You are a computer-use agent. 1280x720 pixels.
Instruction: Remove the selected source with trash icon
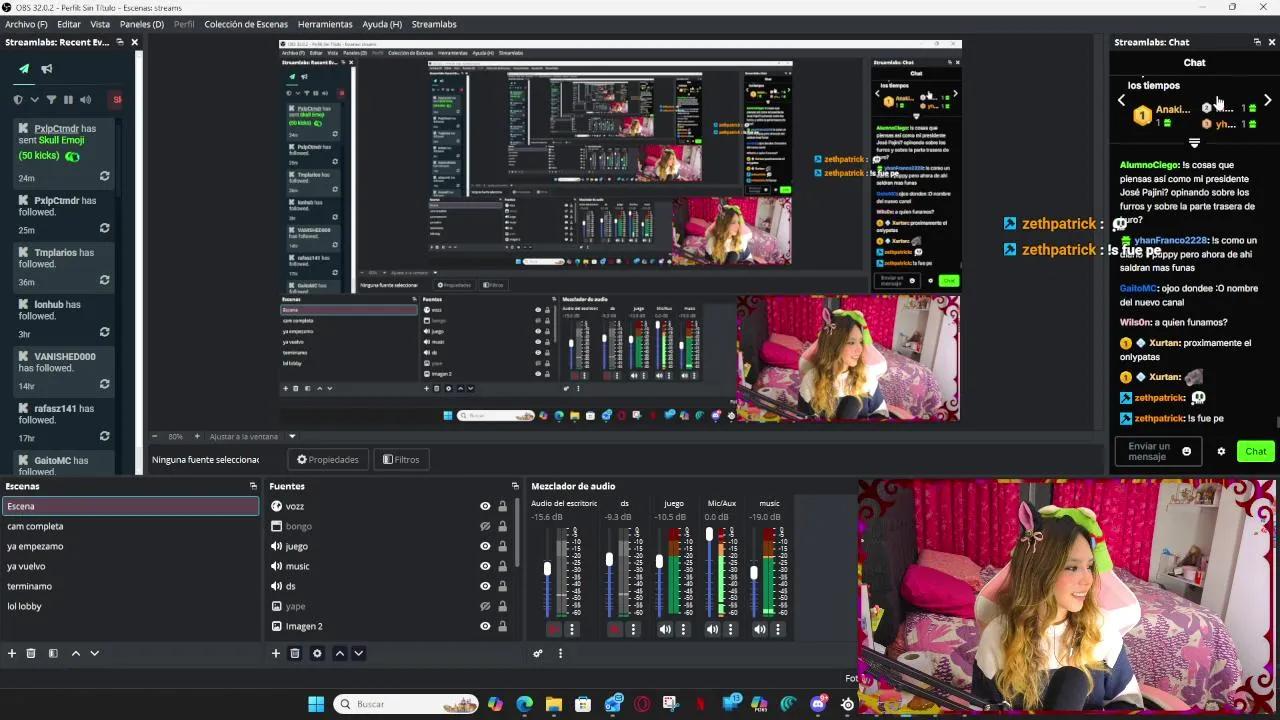click(x=295, y=653)
